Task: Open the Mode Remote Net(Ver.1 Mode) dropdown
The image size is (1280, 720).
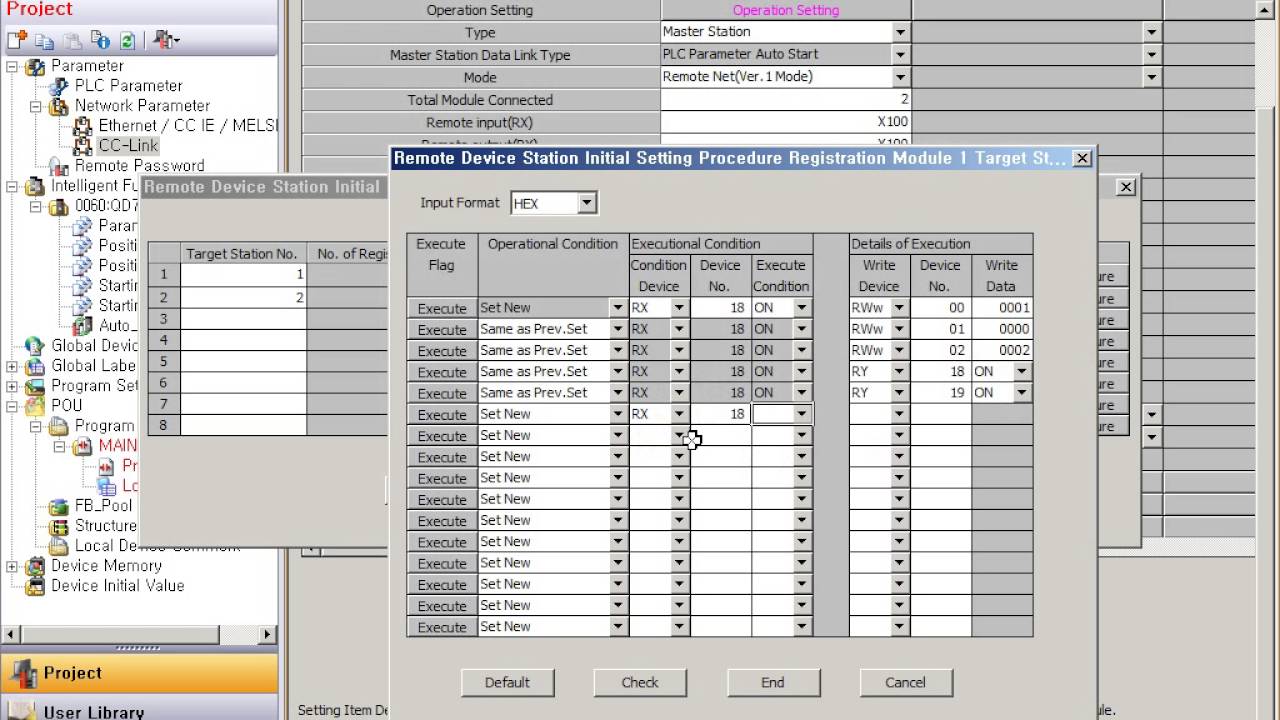Action: click(x=900, y=77)
